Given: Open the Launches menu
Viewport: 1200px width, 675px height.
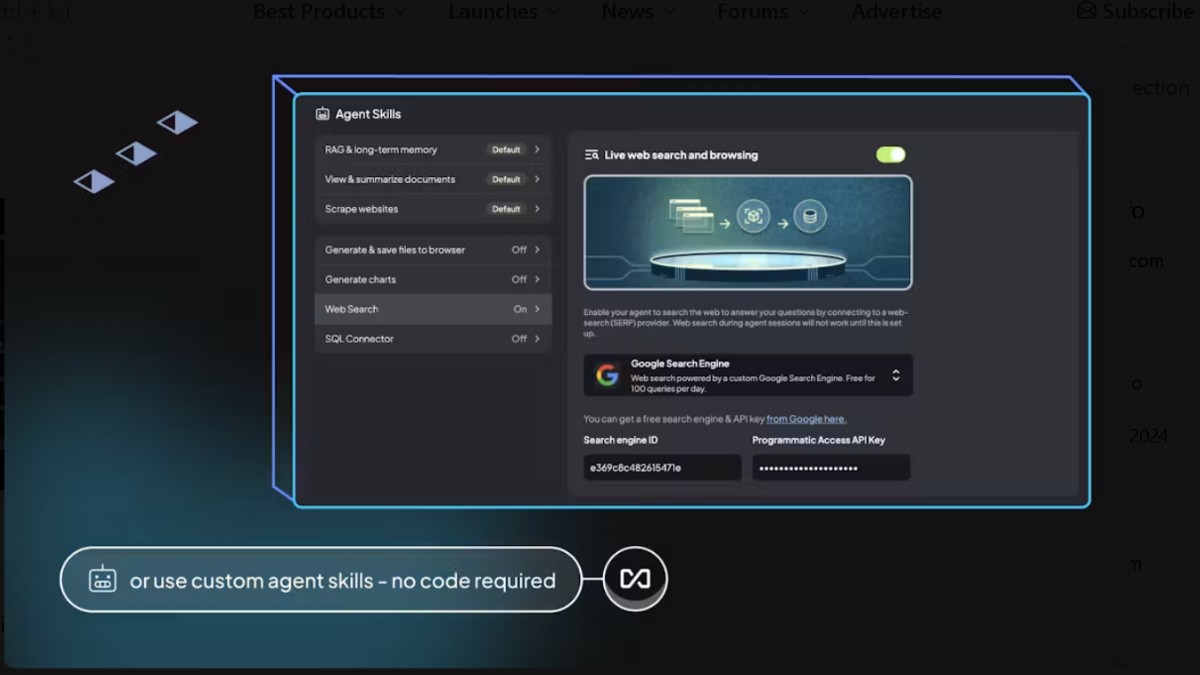Looking at the screenshot, I should point(503,12).
